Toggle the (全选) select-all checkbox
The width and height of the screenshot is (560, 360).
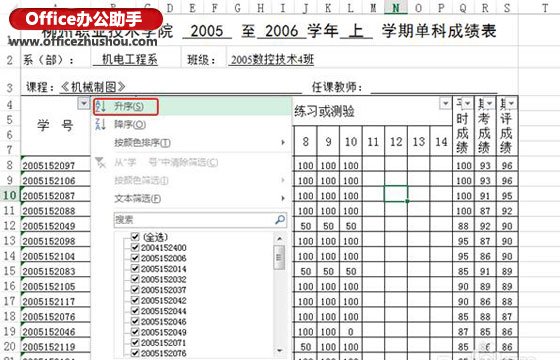[135, 236]
